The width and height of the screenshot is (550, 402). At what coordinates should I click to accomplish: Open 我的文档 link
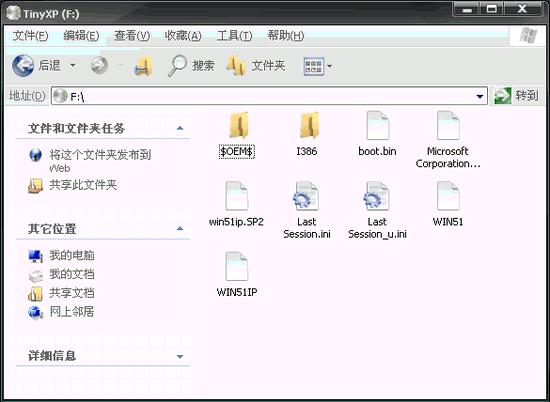tap(72, 274)
